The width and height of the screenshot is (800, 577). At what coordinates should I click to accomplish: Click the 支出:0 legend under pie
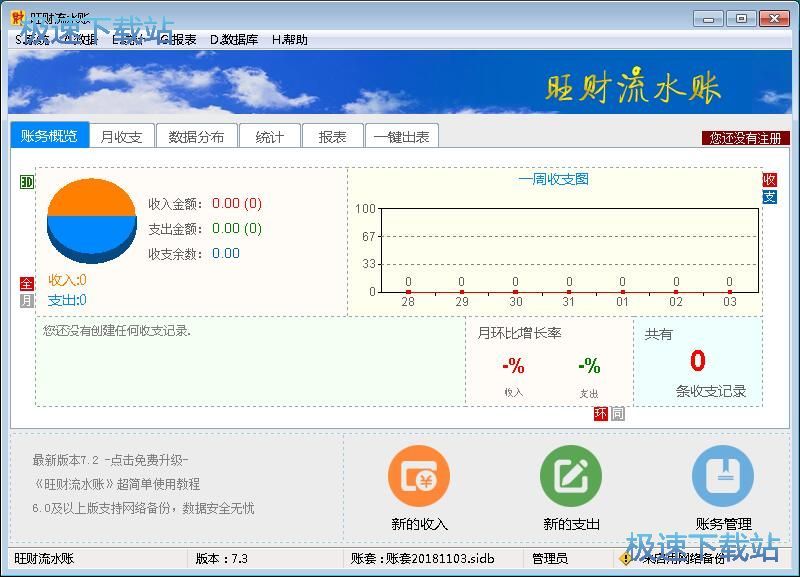[67, 300]
